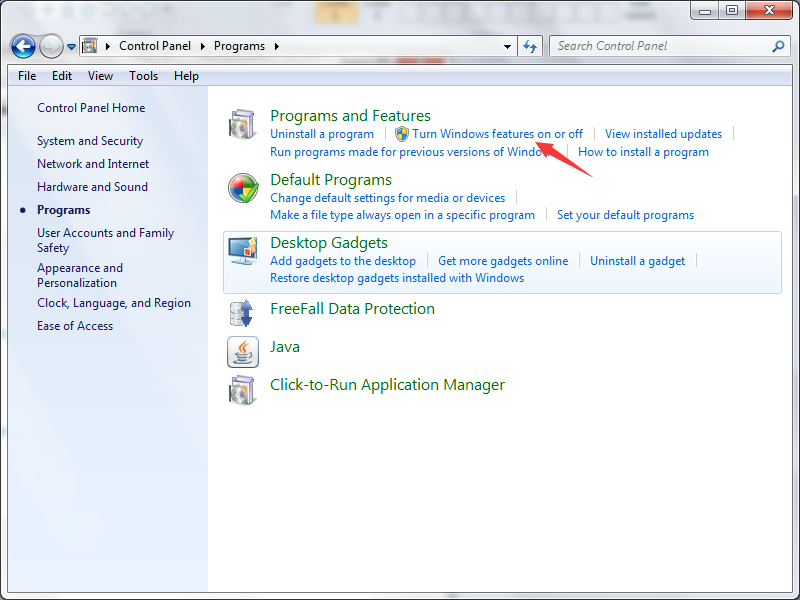Select Programs in the left sidebar
This screenshot has height=600, width=800.
(x=63, y=210)
